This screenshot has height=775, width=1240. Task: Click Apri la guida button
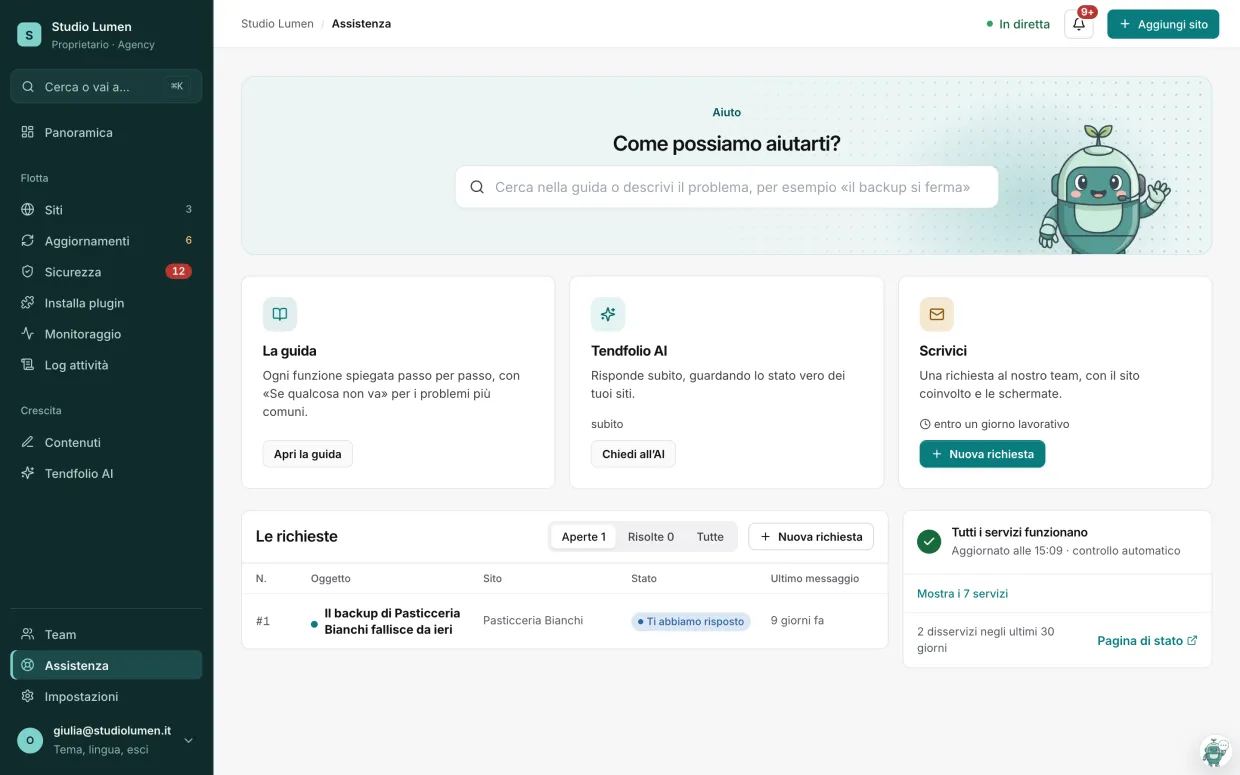pos(308,454)
